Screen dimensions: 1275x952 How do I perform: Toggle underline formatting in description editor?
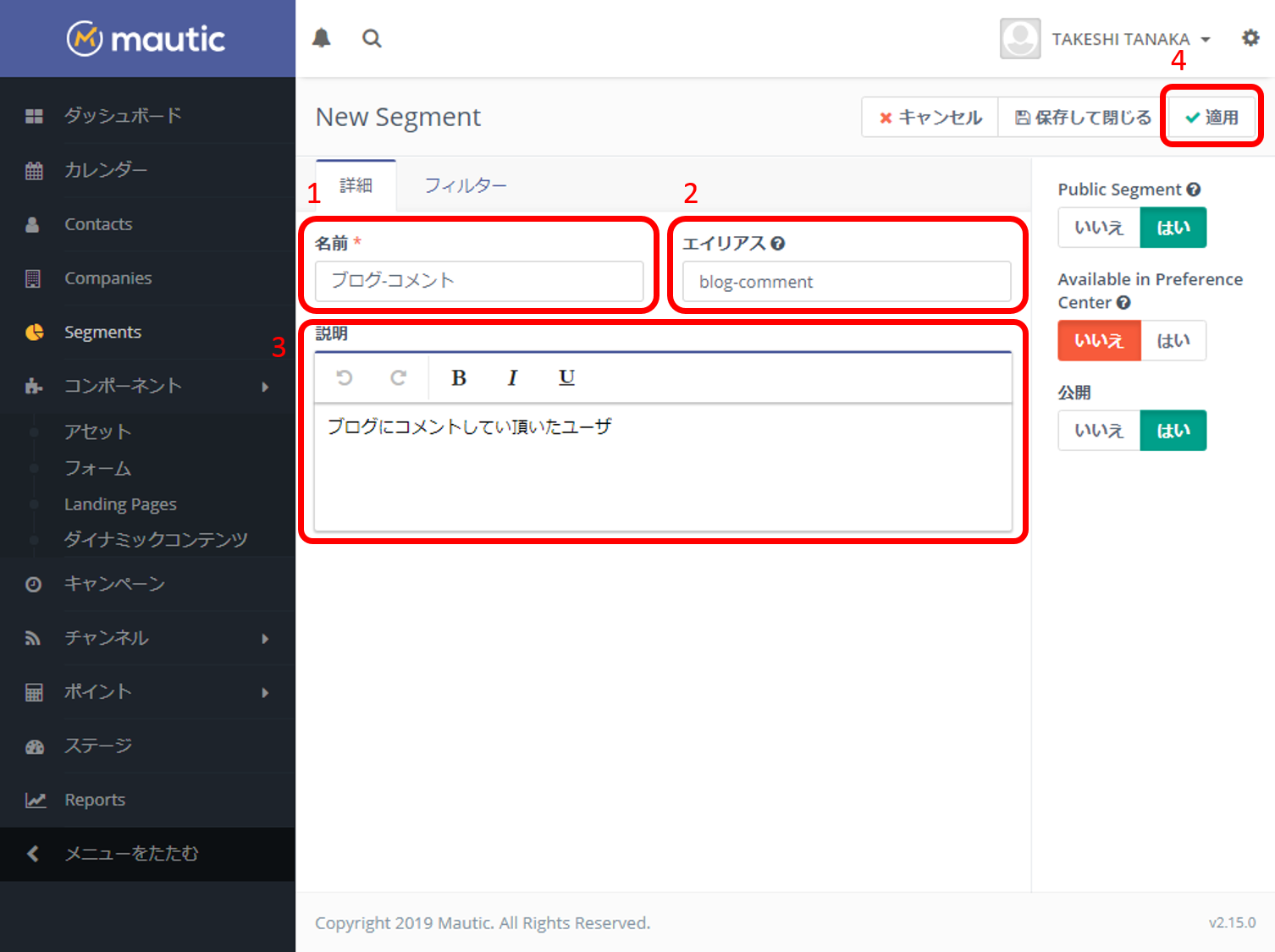(x=566, y=377)
